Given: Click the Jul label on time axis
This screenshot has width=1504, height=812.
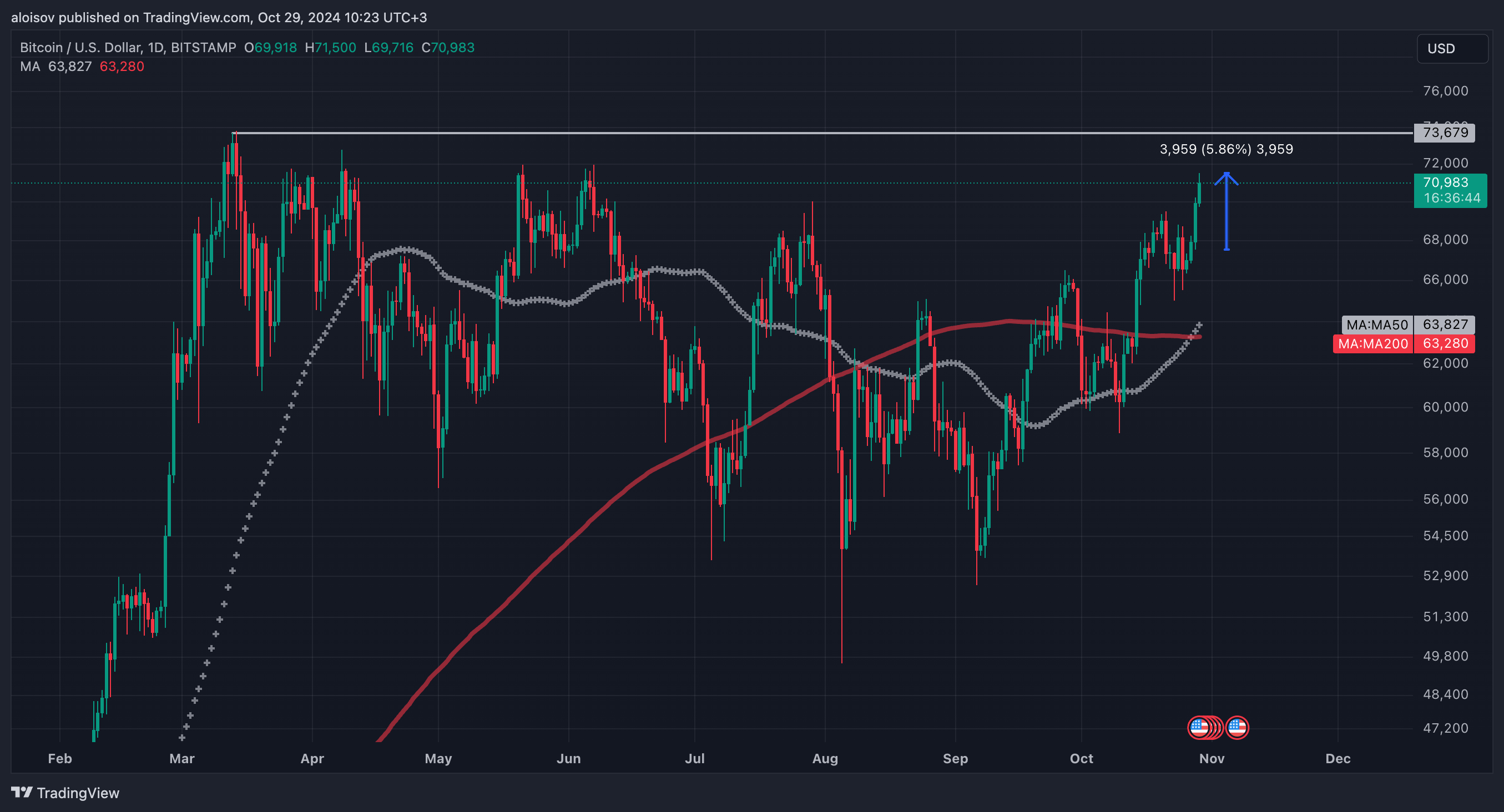Looking at the screenshot, I should coord(695,759).
